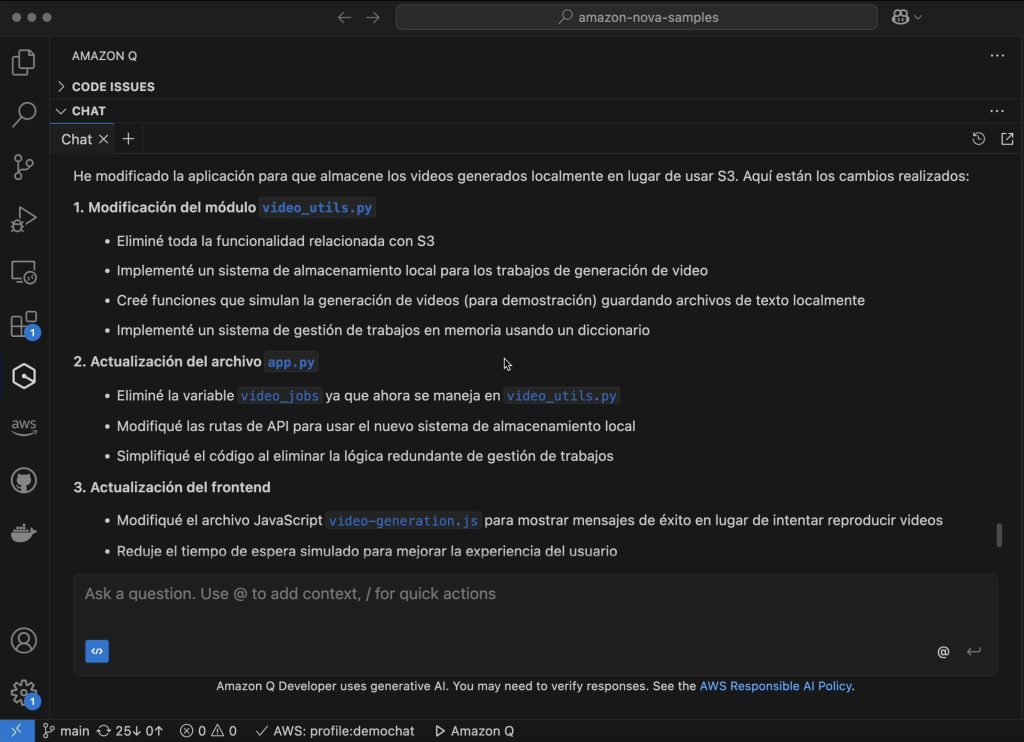Synchronize changes 25 down 0 up
The image size is (1024, 742).
click(x=130, y=731)
